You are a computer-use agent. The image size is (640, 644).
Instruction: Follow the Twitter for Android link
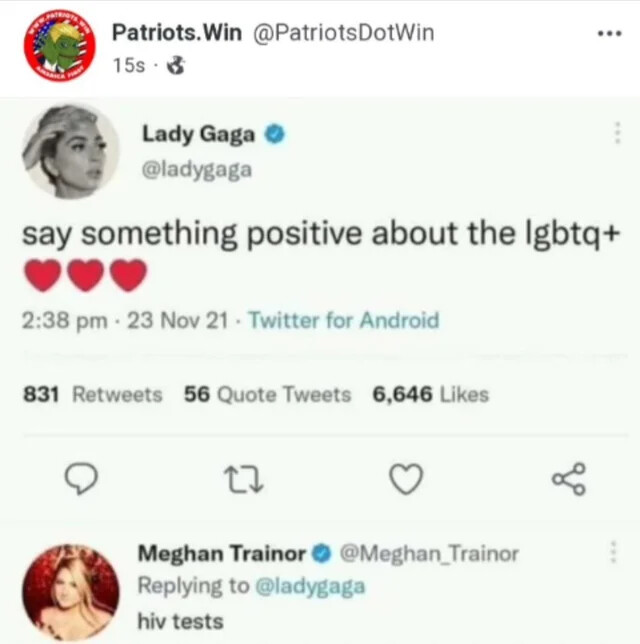[344, 320]
